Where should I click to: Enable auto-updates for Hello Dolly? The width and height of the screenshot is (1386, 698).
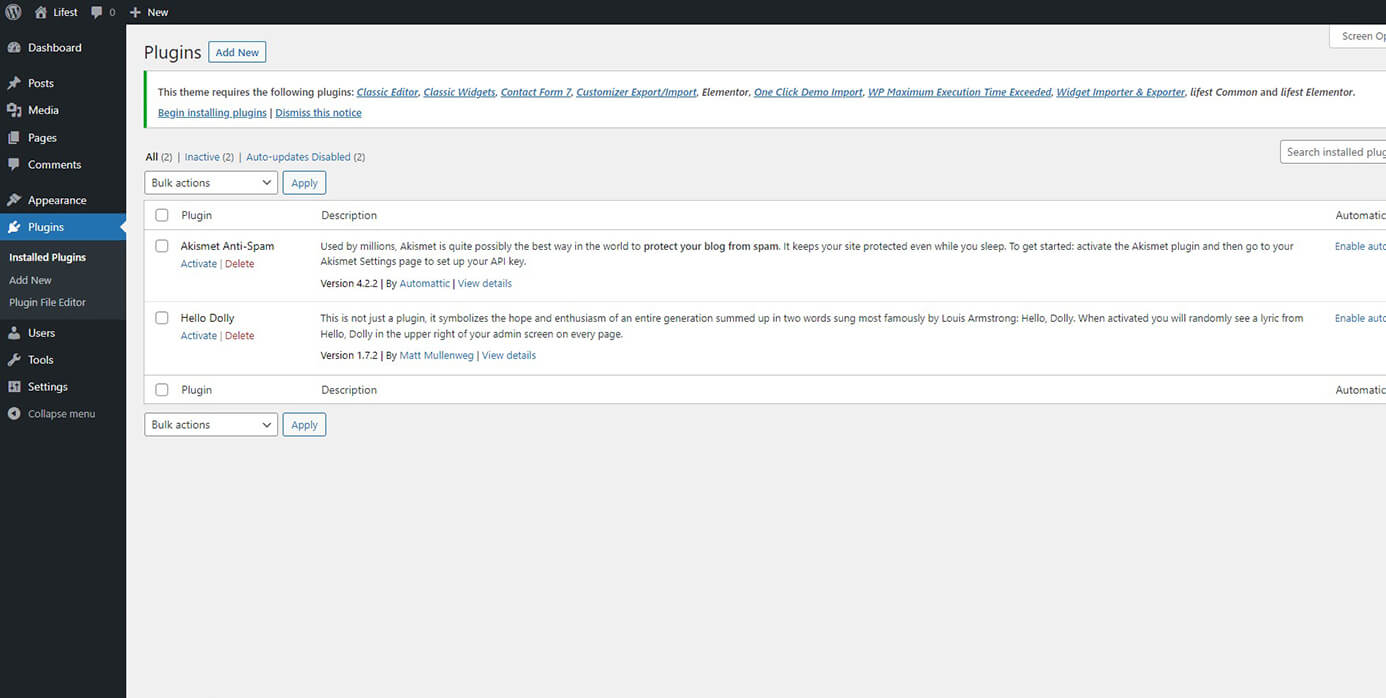[1360, 318]
